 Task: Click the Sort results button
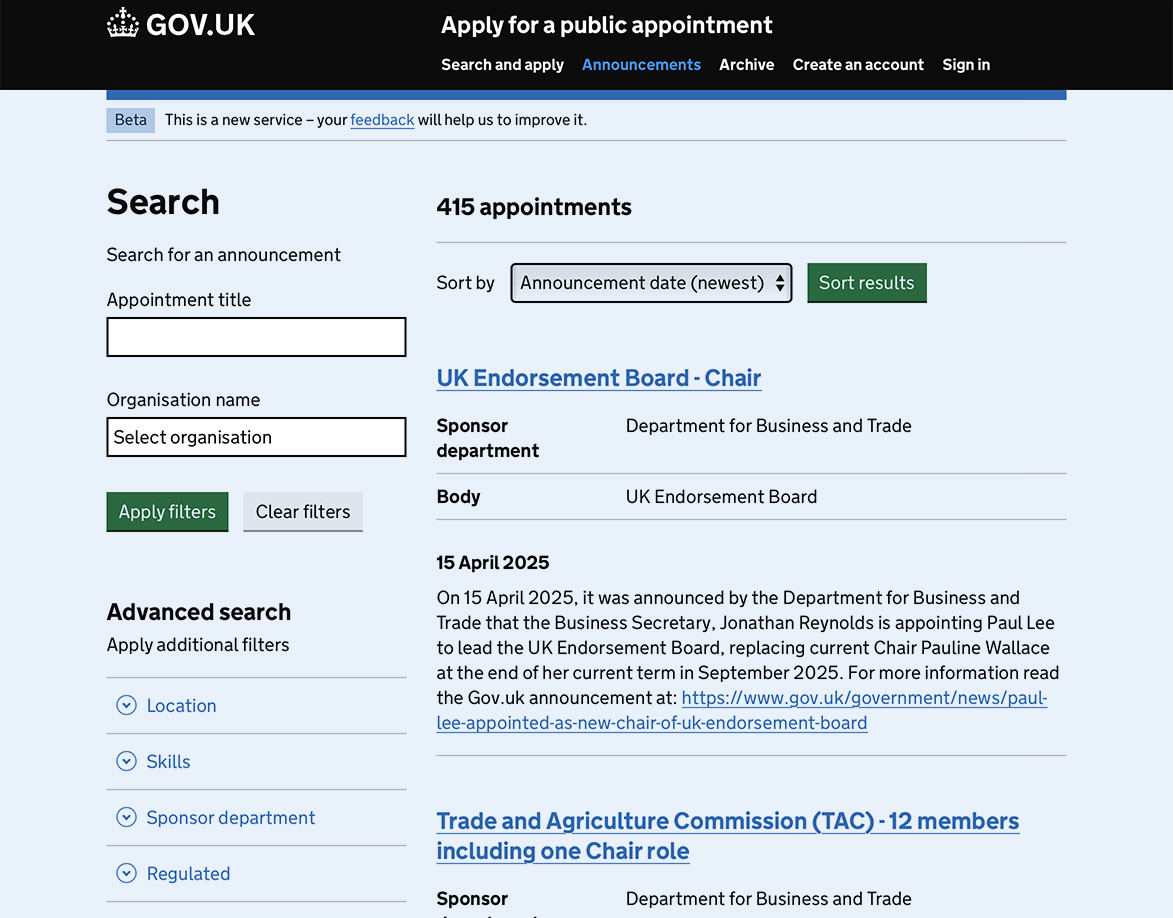pos(866,283)
